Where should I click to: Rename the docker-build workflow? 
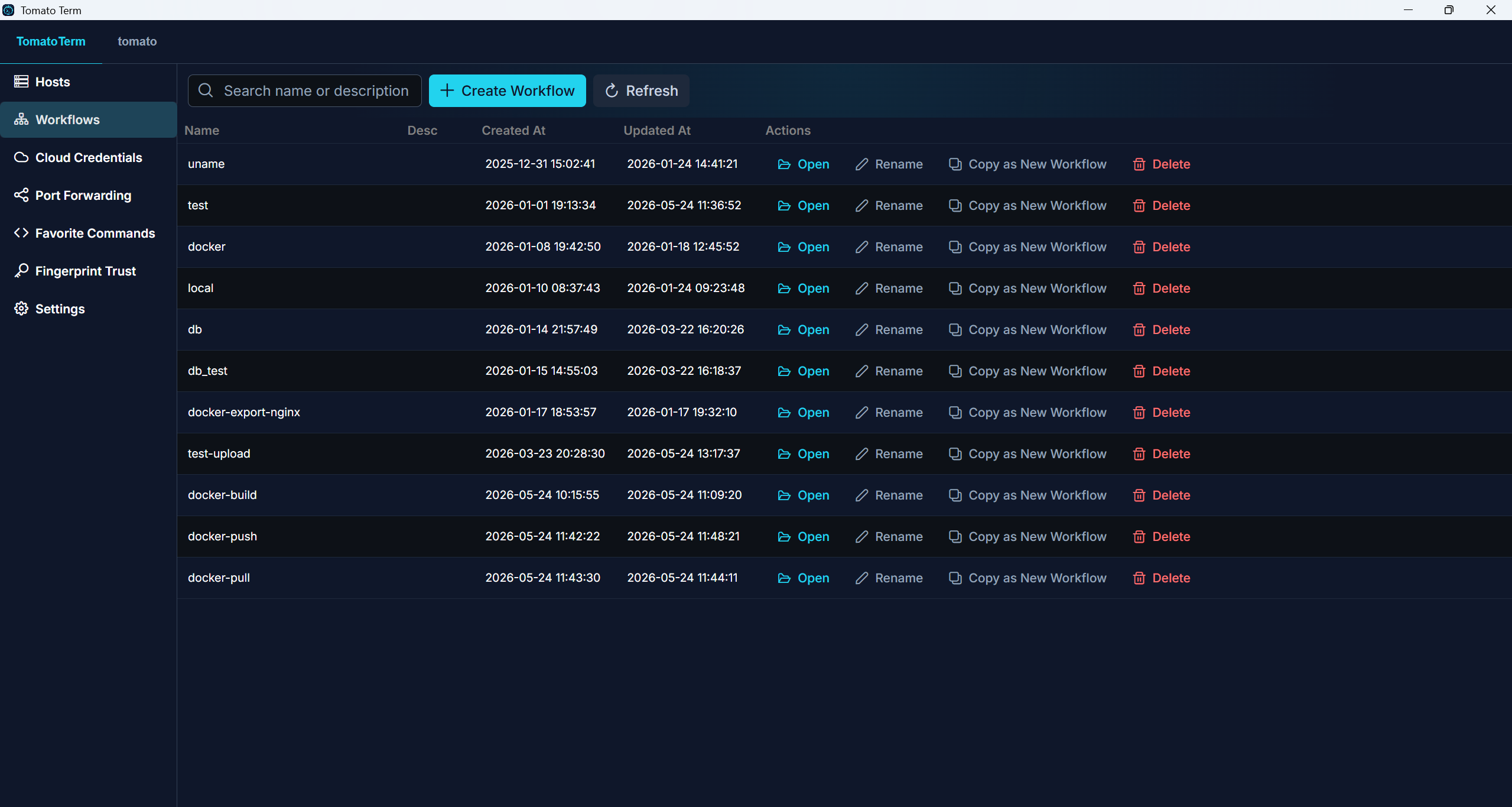(889, 495)
